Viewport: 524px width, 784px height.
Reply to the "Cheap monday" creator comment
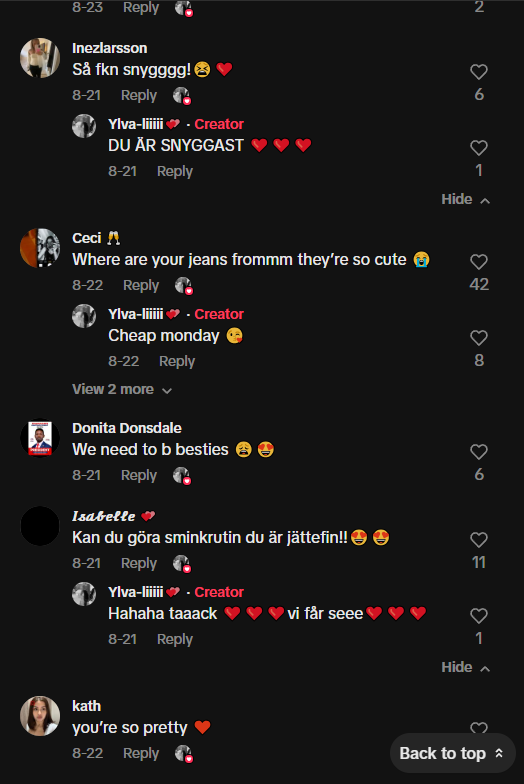point(176,362)
